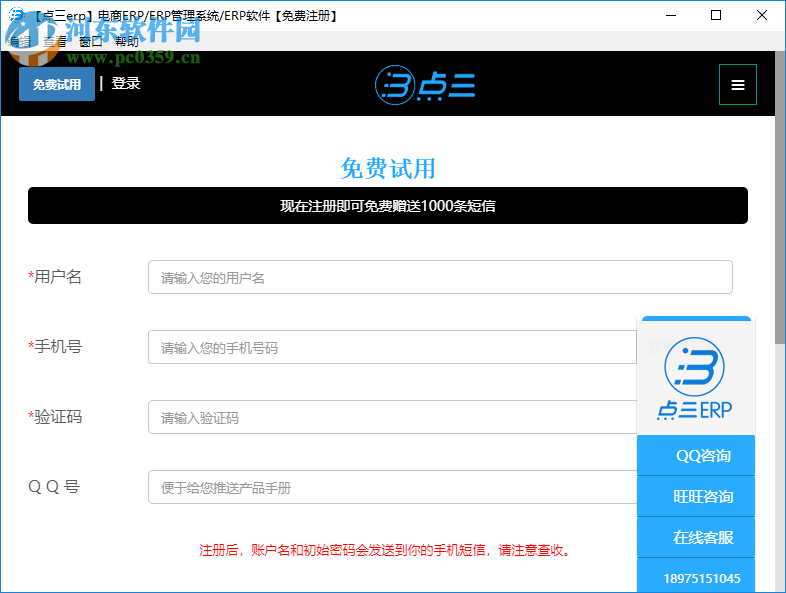Click the 免费试用 page heading
This screenshot has width=786, height=593.
coord(388,168)
